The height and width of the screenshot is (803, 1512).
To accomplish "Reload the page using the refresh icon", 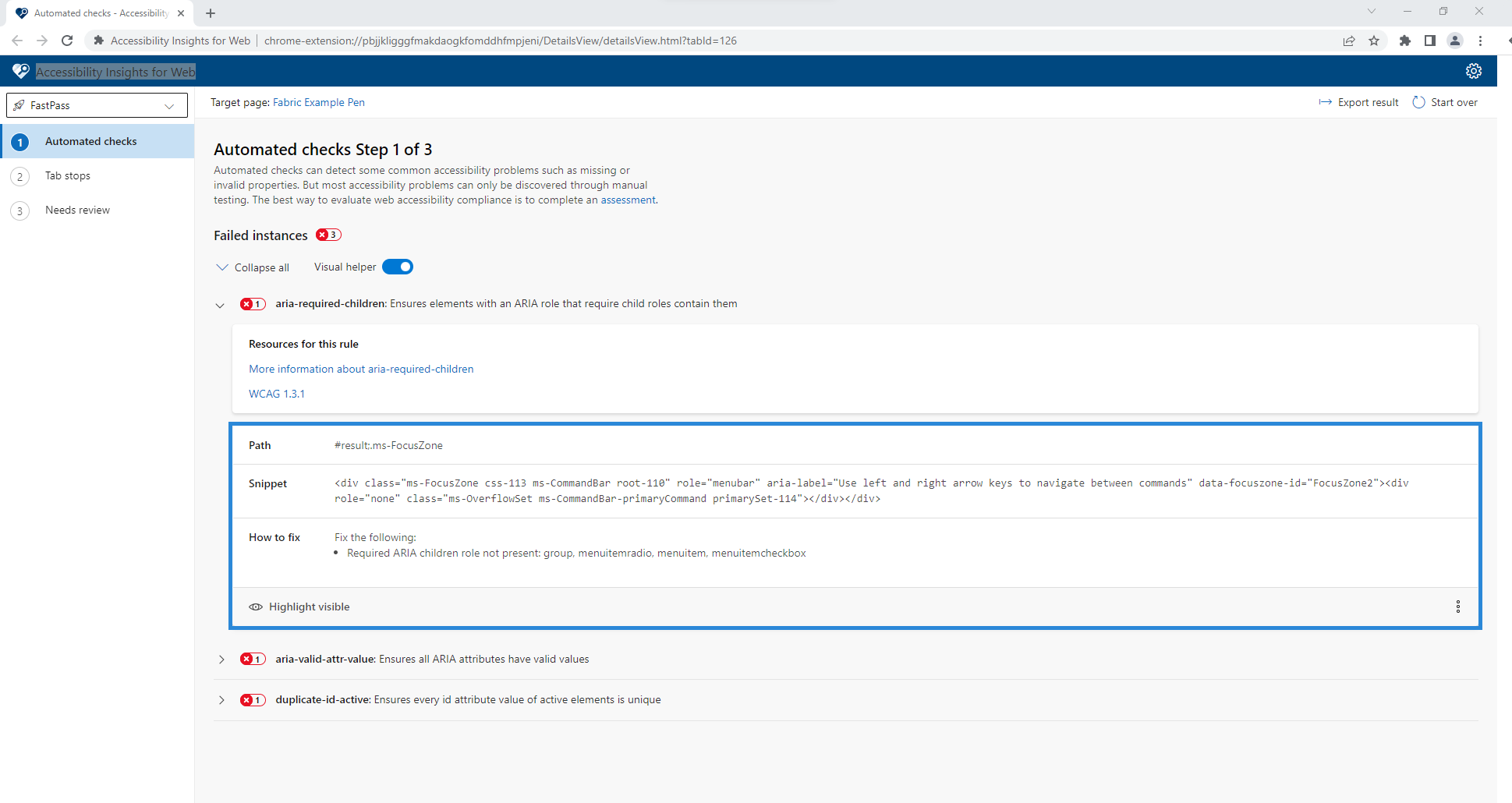I will [67, 41].
